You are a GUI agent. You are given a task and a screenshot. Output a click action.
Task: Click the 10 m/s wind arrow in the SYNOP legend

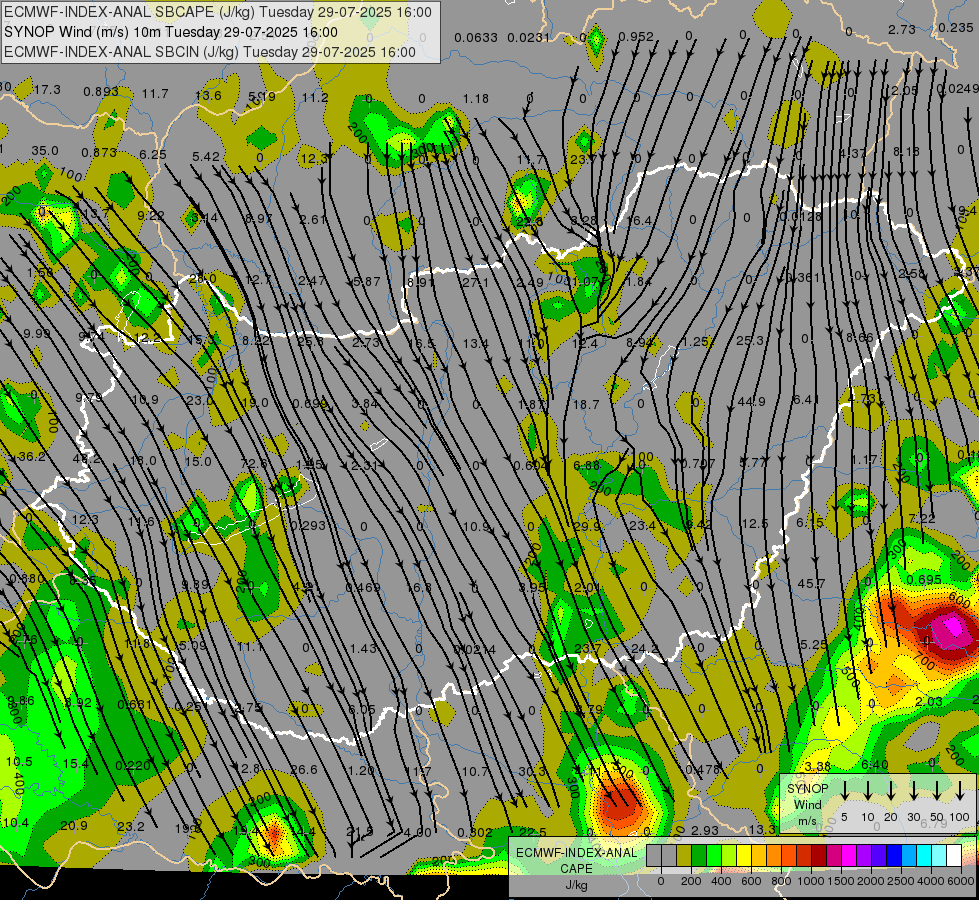pyautogui.click(x=868, y=791)
